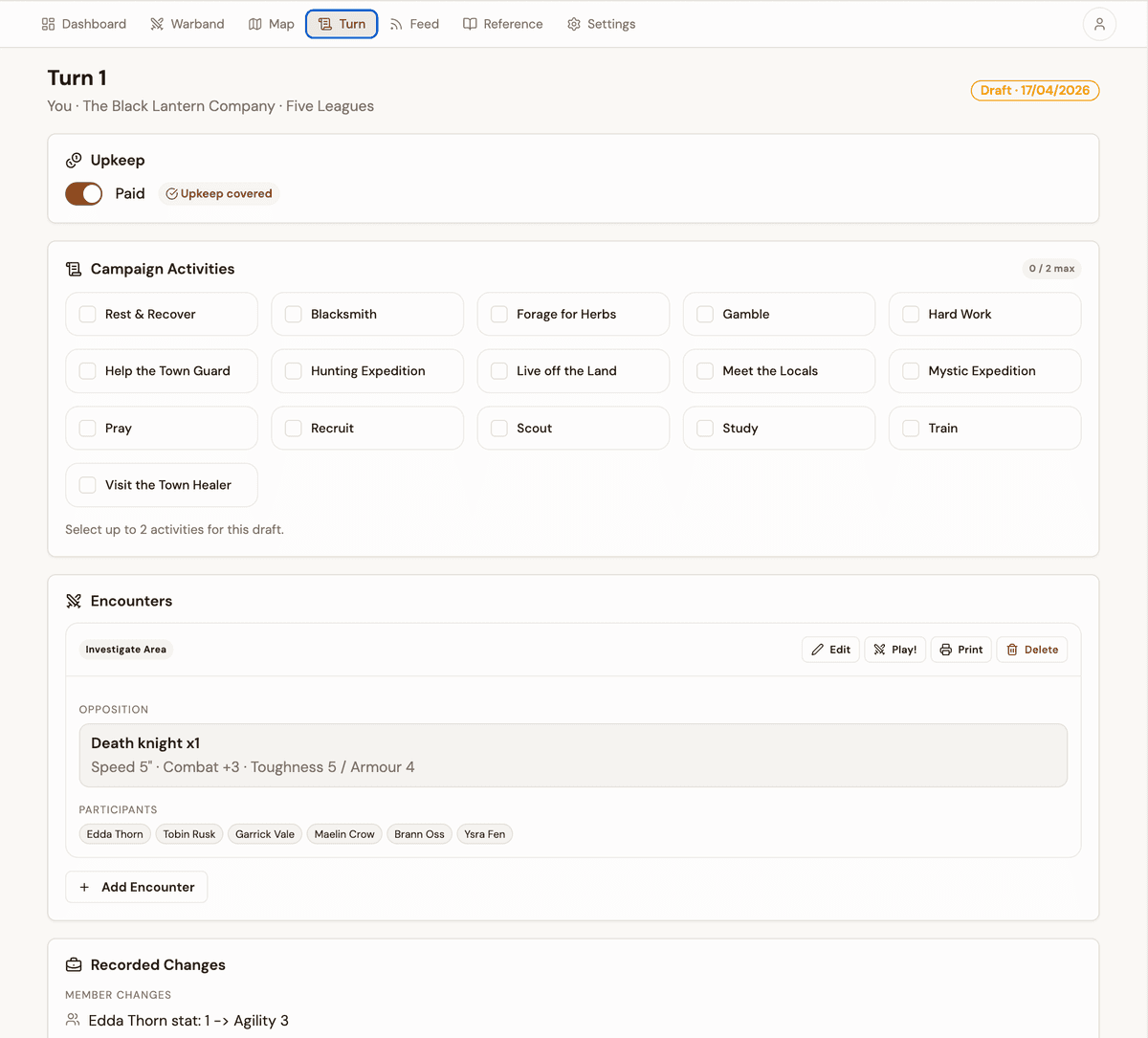Go to the Warband tab

point(188,24)
